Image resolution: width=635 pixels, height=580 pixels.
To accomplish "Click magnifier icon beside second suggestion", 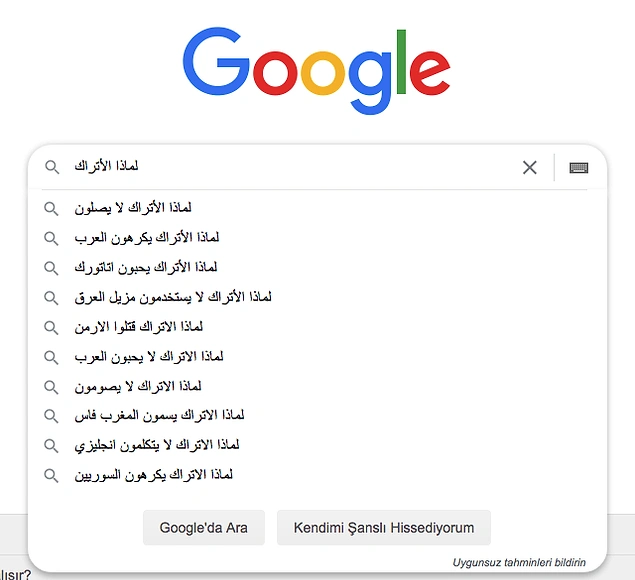I will (x=51, y=238).
